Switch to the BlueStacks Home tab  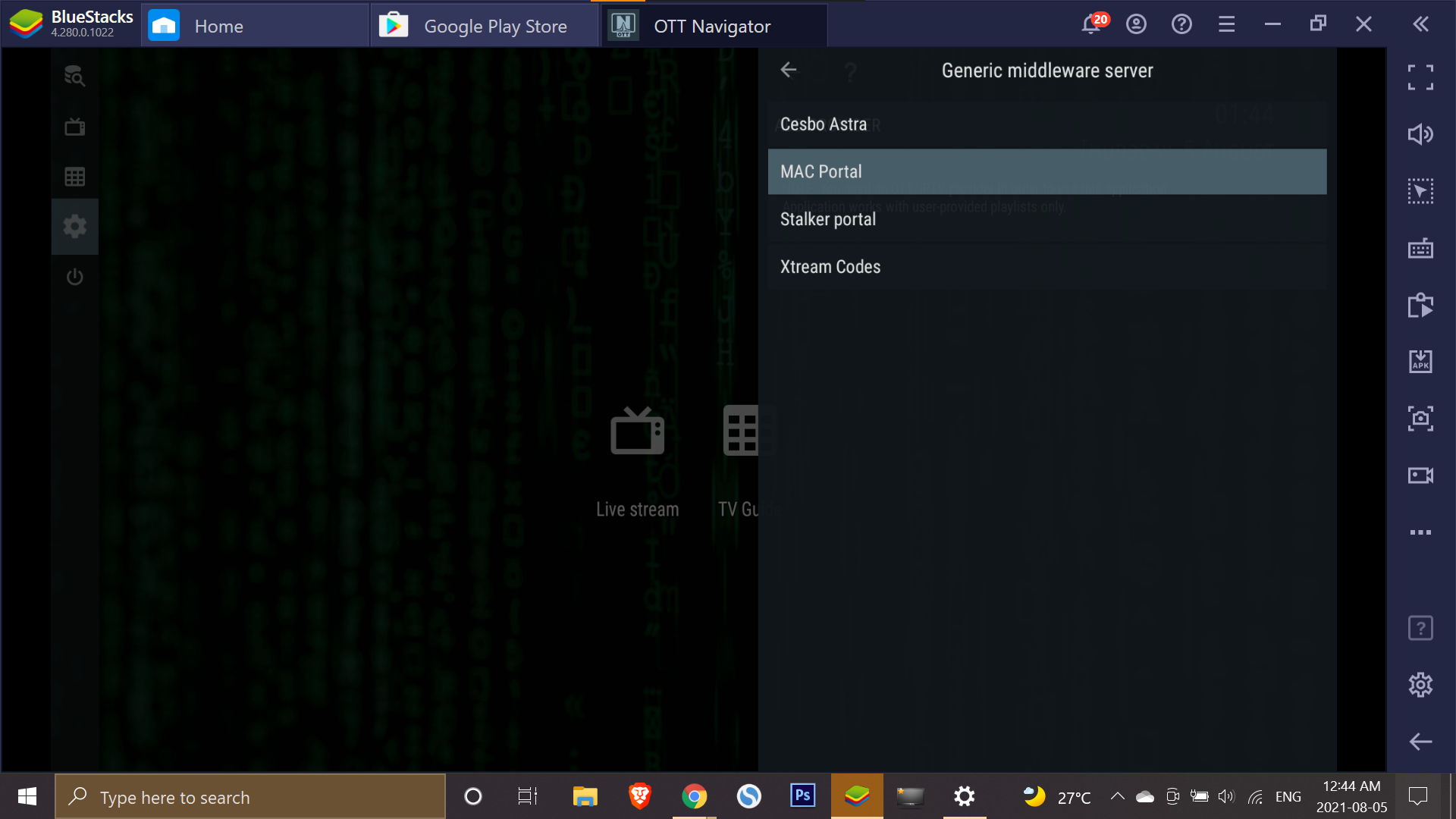tap(254, 26)
